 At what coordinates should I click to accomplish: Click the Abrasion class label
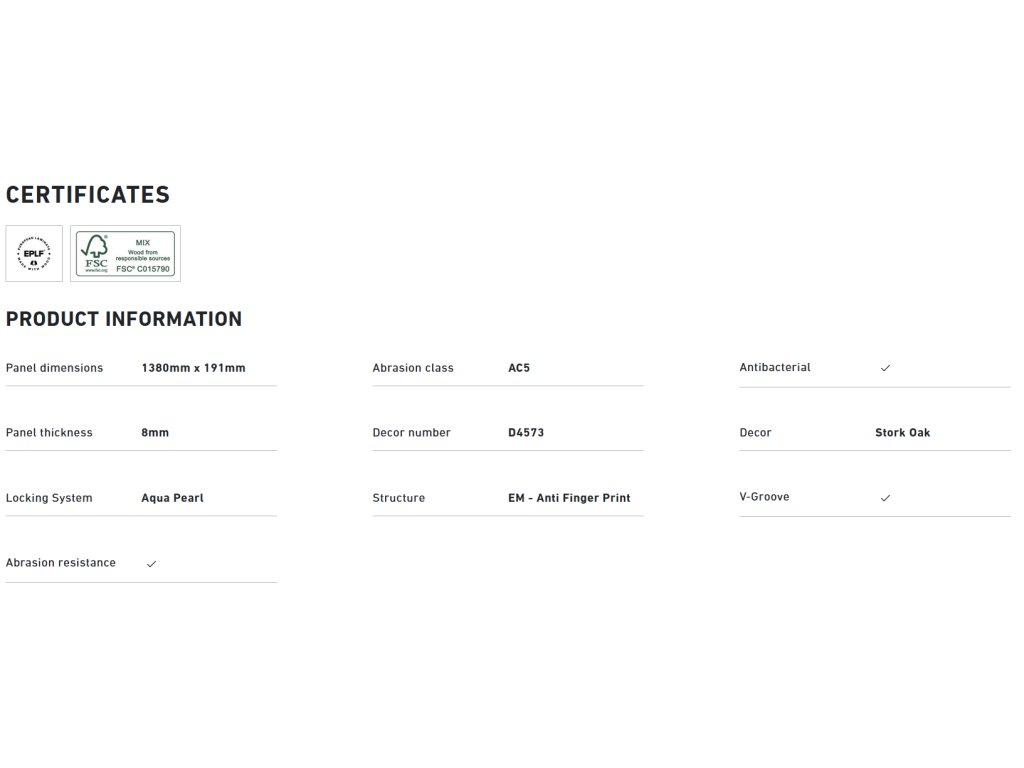pos(413,368)
